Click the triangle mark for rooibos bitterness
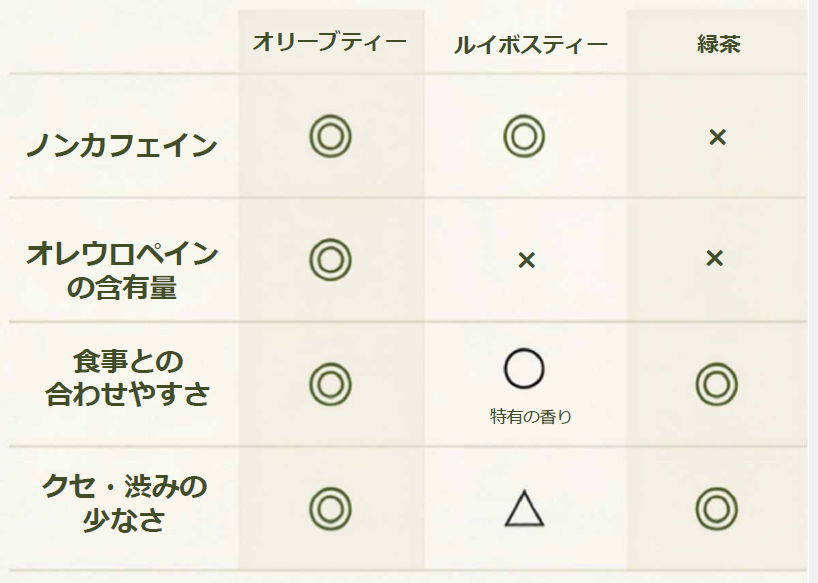Screen dimensions: 818x583 click(x=524, y=508)
